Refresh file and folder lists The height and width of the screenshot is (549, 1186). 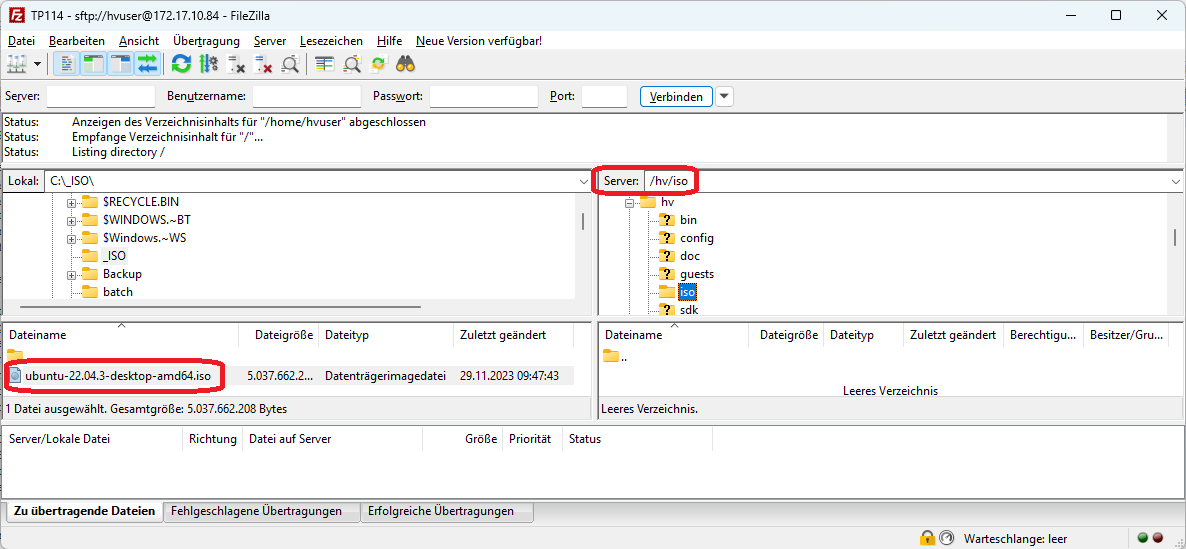[181, 64]
